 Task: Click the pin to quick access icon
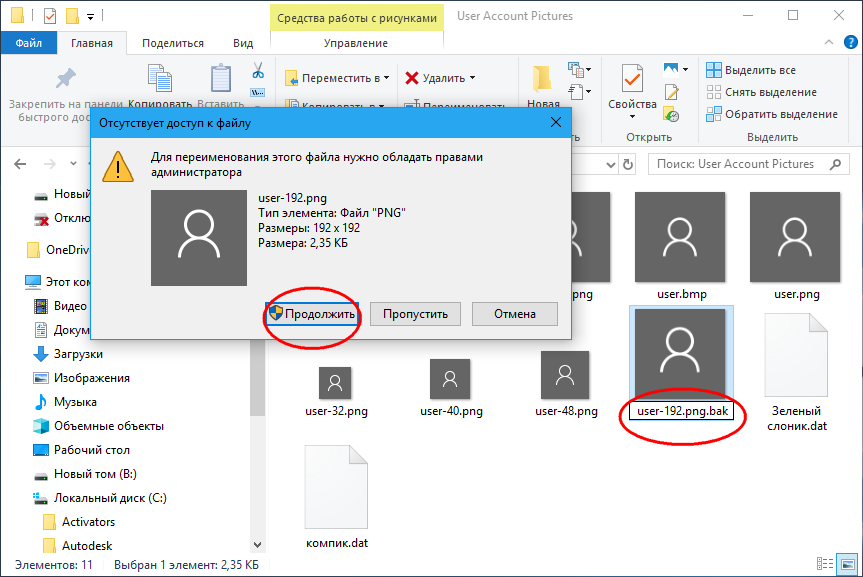[65, 78]
